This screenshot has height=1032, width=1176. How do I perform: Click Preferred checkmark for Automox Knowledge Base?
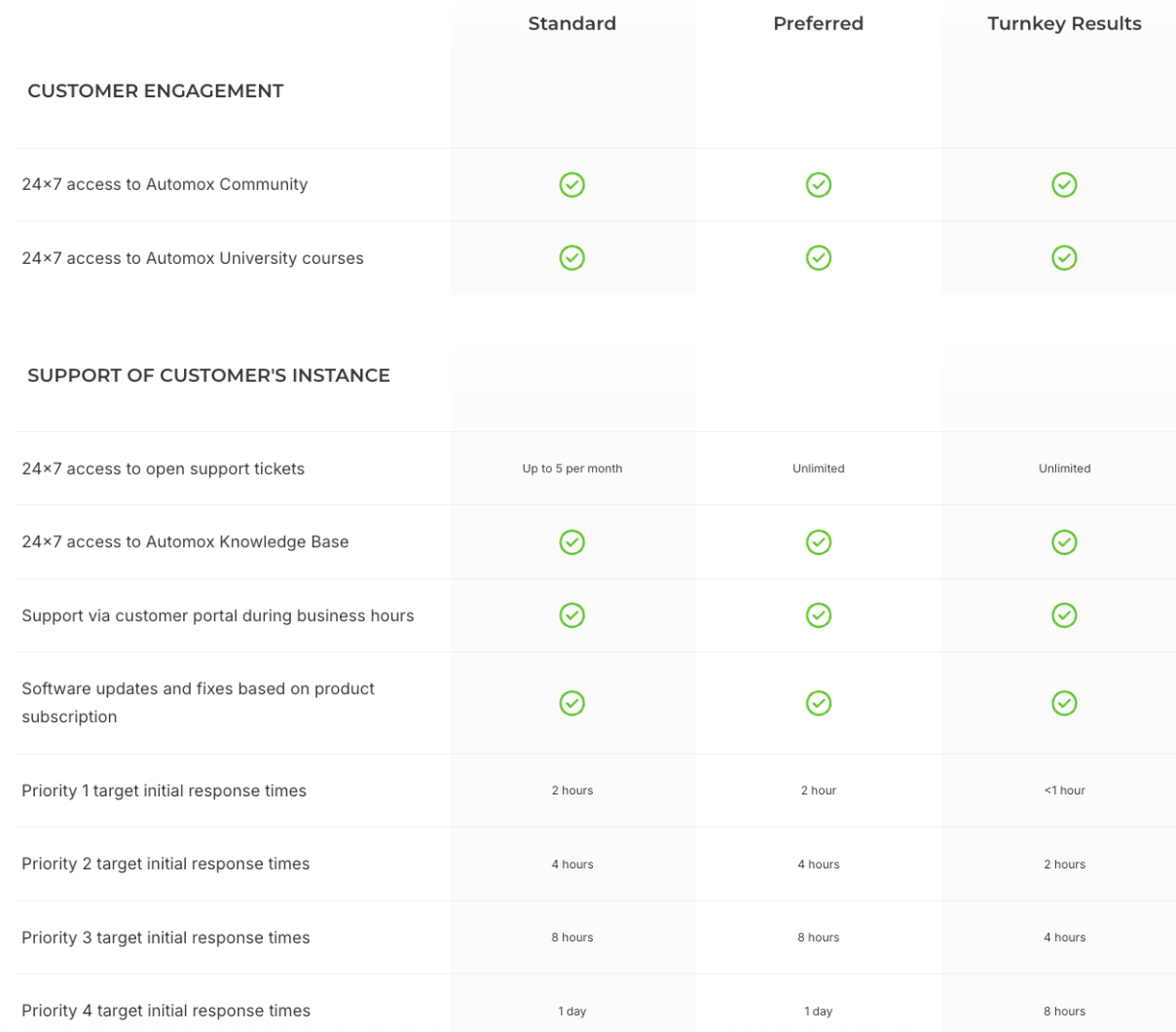[x=819, y=542]
